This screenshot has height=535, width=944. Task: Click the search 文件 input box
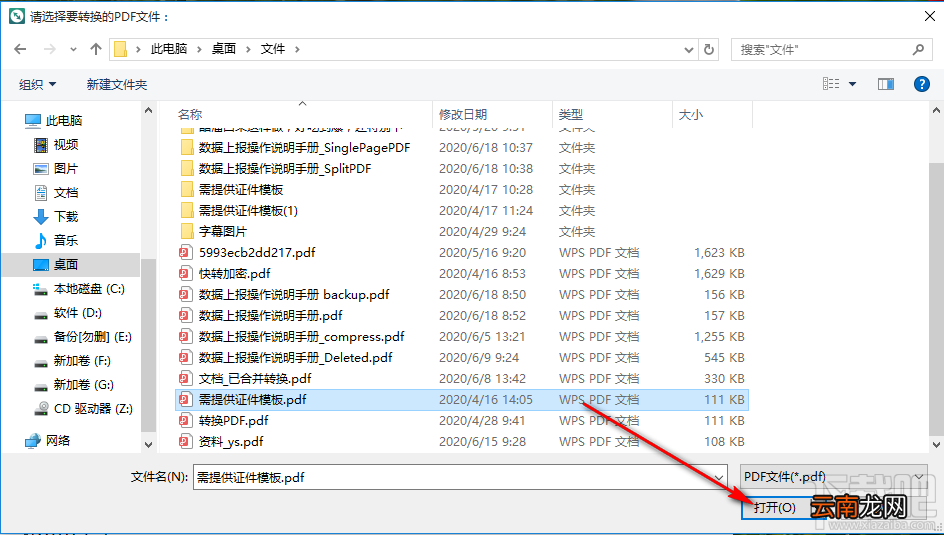click(x=831, y=49)
